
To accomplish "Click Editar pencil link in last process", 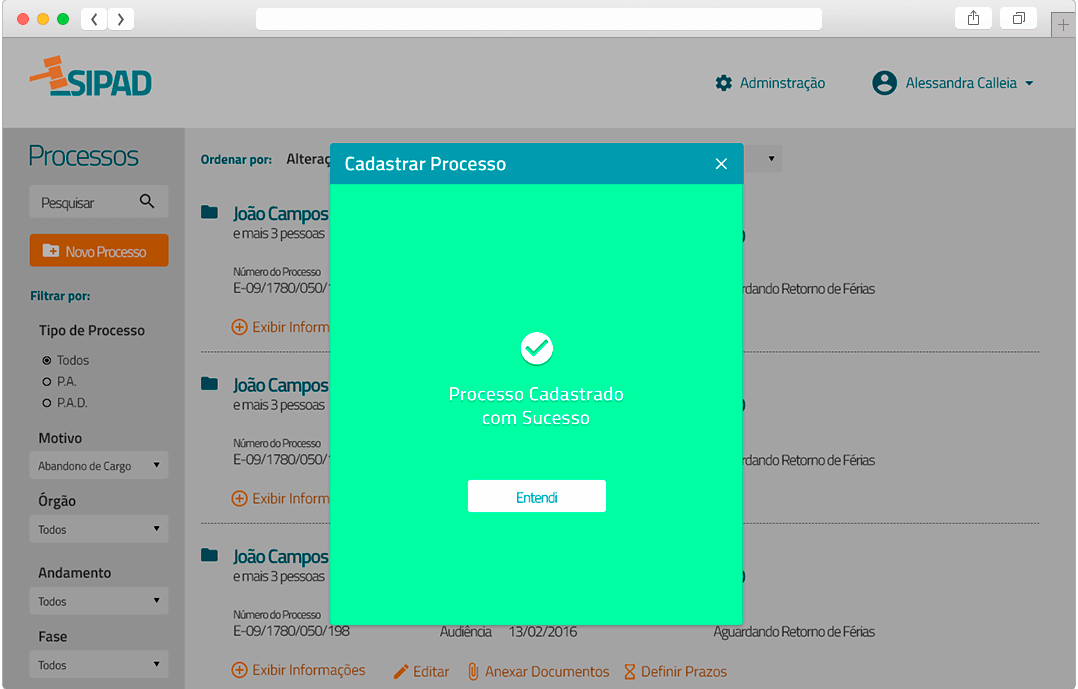I will coord(421,672).
